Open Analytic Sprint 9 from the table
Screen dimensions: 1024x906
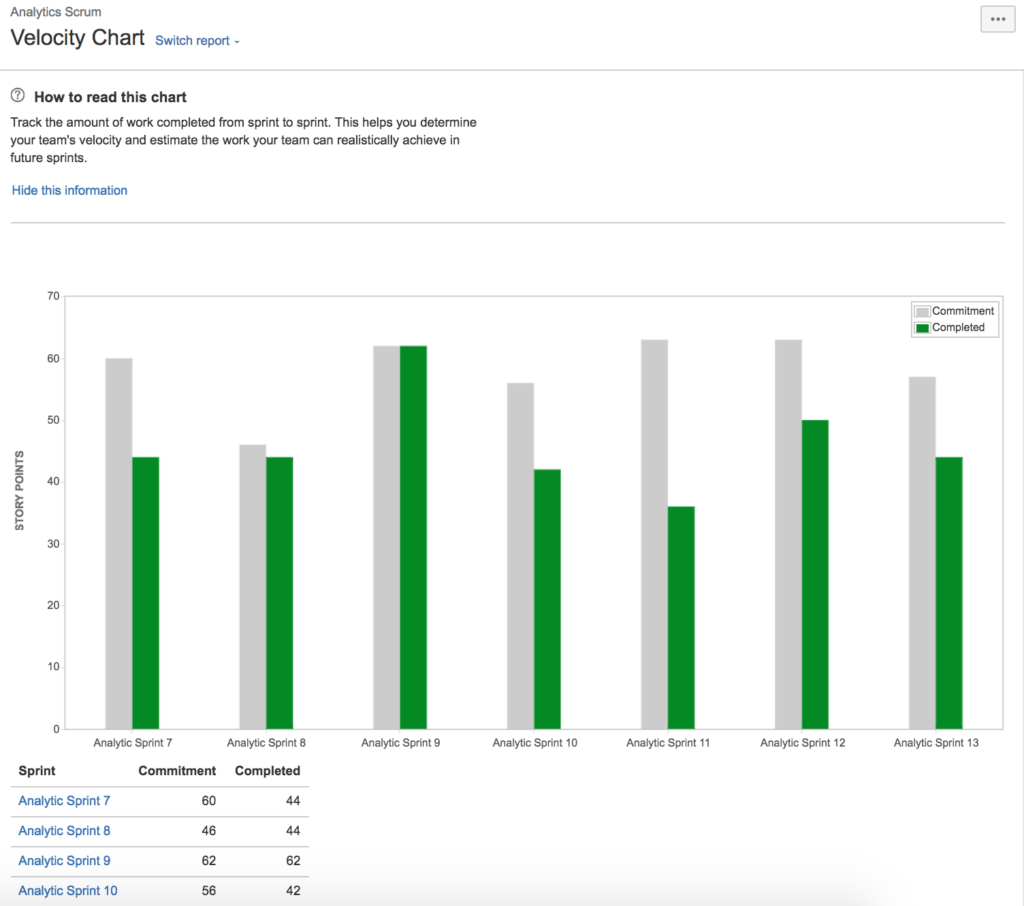[x=63, y=860]
